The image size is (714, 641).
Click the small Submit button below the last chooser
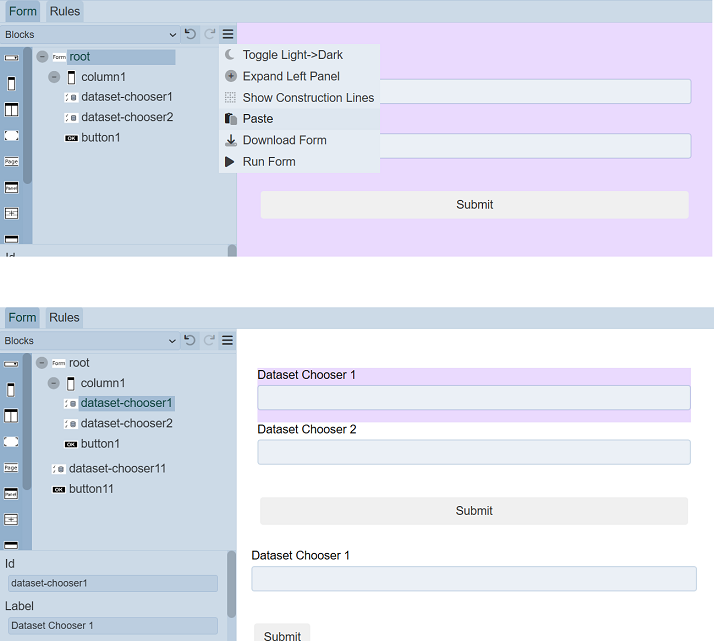[x=282, y=635]
